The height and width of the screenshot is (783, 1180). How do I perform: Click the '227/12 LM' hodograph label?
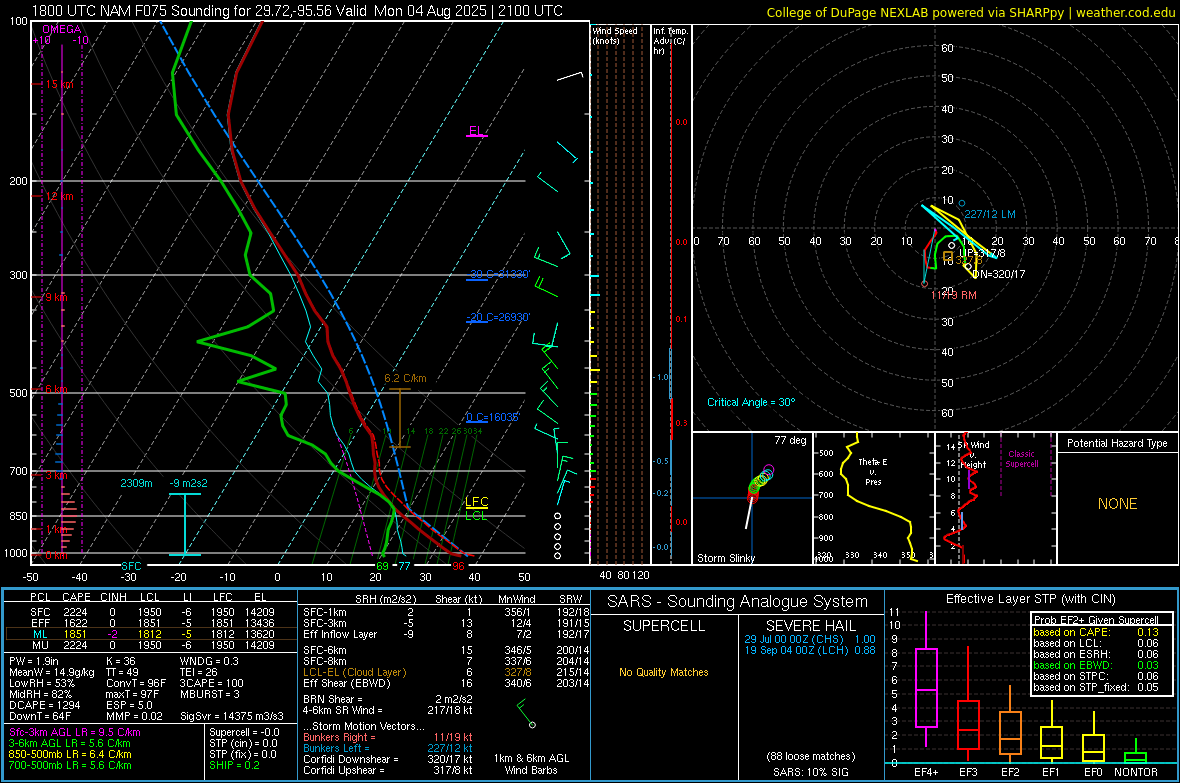click(x=990, y=215)
